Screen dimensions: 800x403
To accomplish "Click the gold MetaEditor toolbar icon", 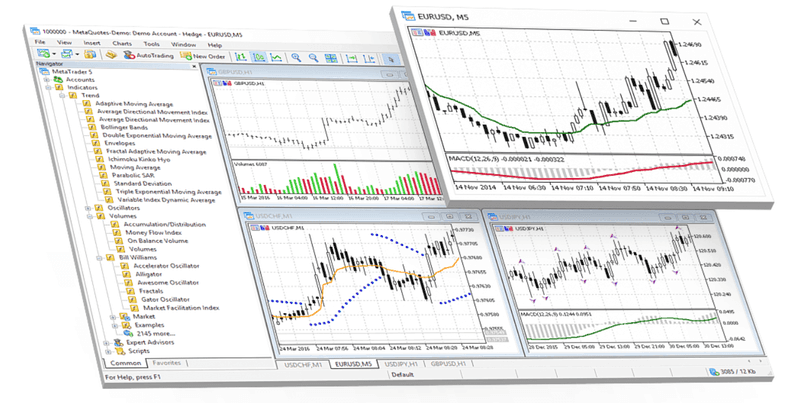I will tap(111, 55).
